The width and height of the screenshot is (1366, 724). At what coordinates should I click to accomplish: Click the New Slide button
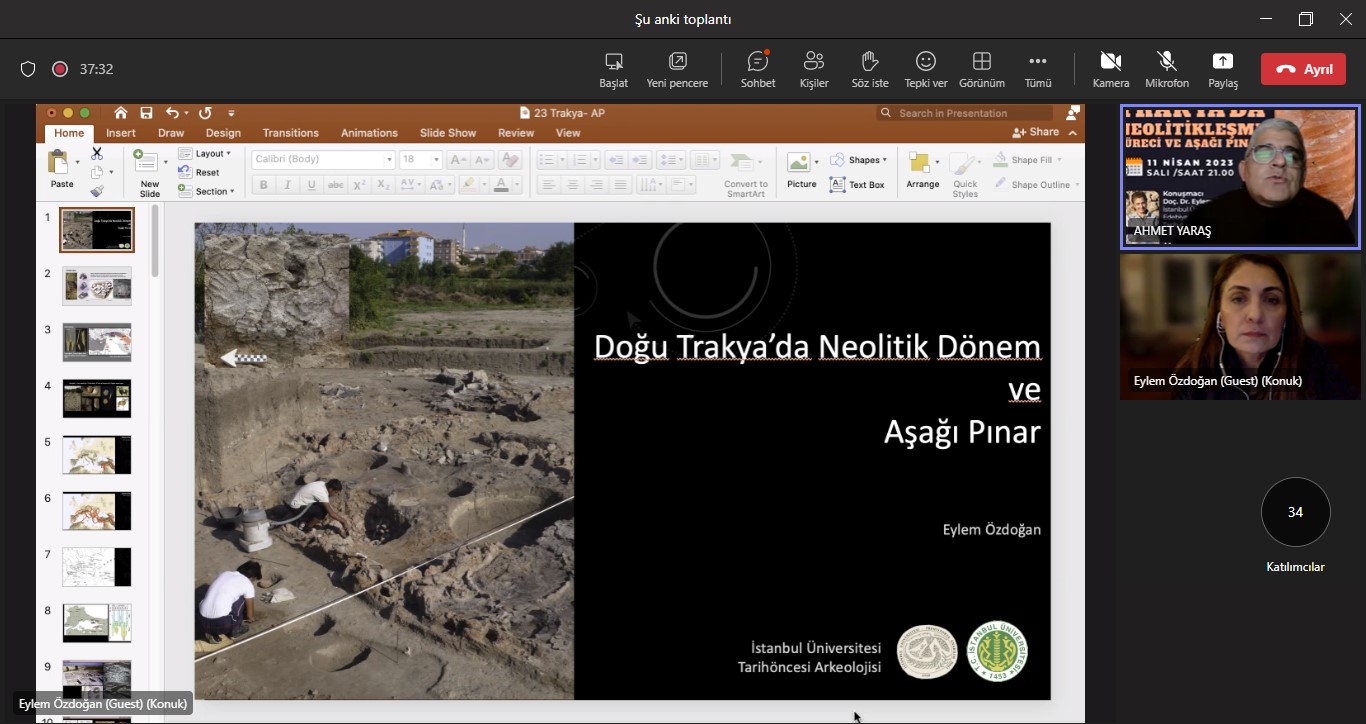(149, 173)
